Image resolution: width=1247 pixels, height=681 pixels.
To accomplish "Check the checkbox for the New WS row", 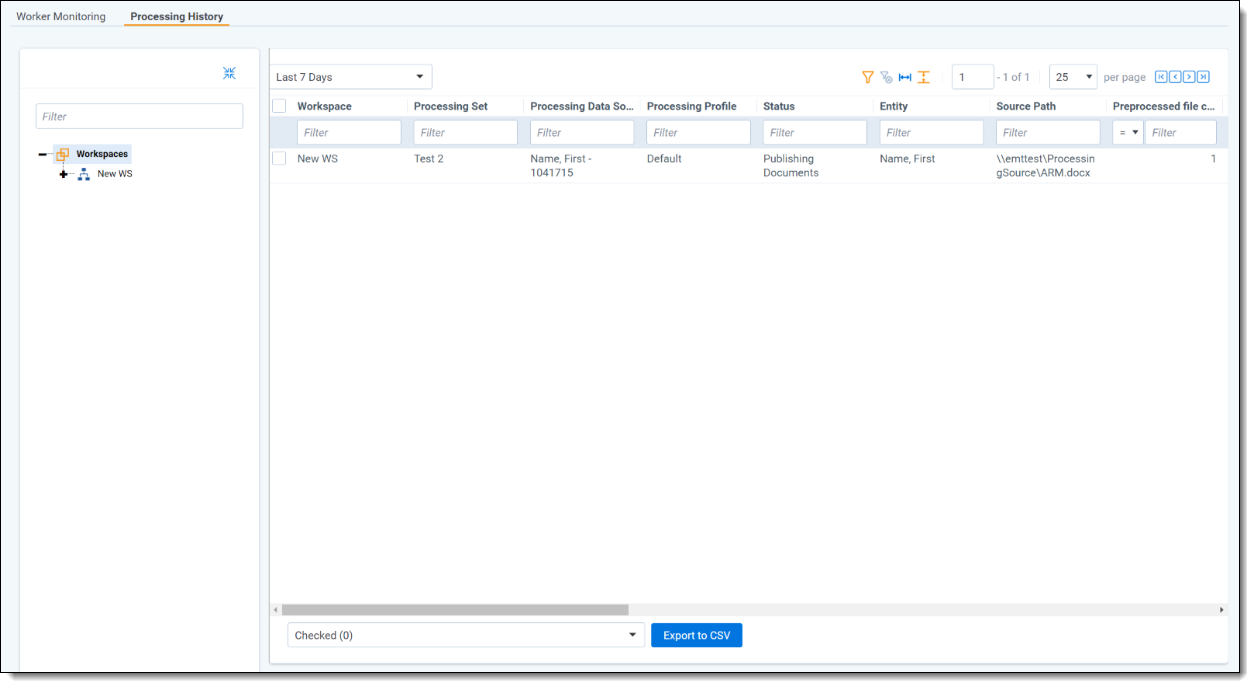I will click(280, 158).
